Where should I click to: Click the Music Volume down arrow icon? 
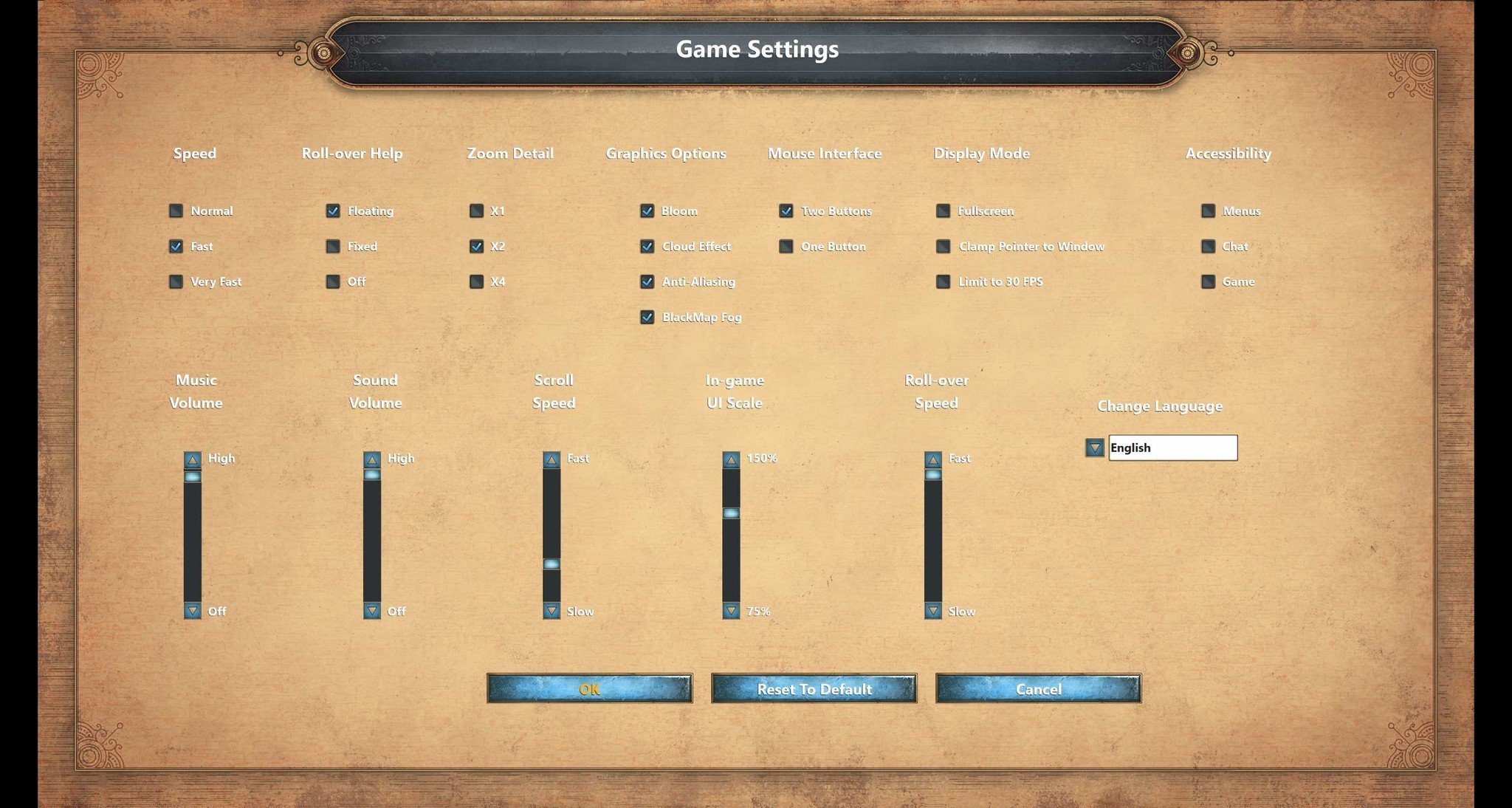193,611
